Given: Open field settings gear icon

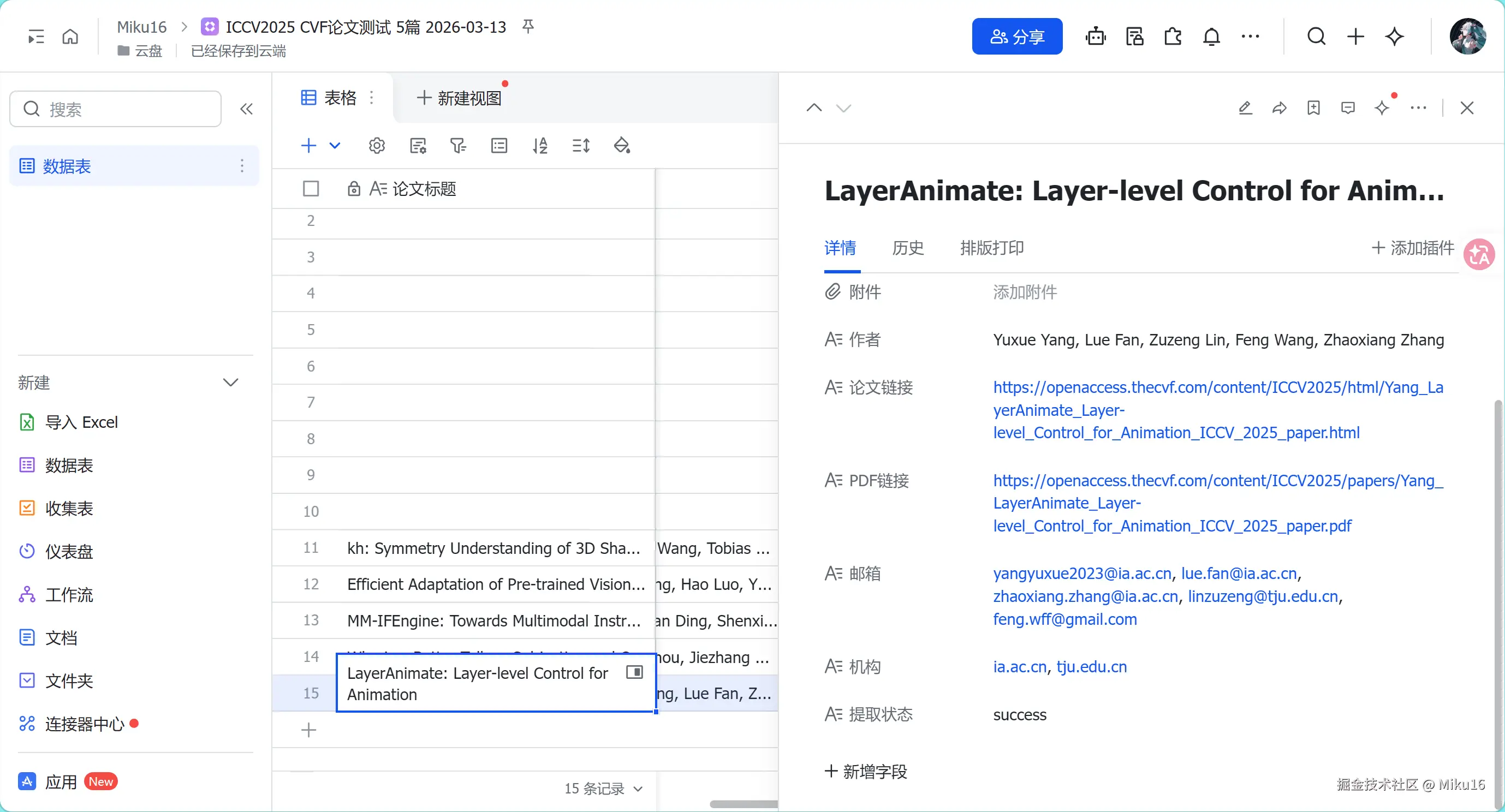Looking at the screenshot, I should 377,146.
